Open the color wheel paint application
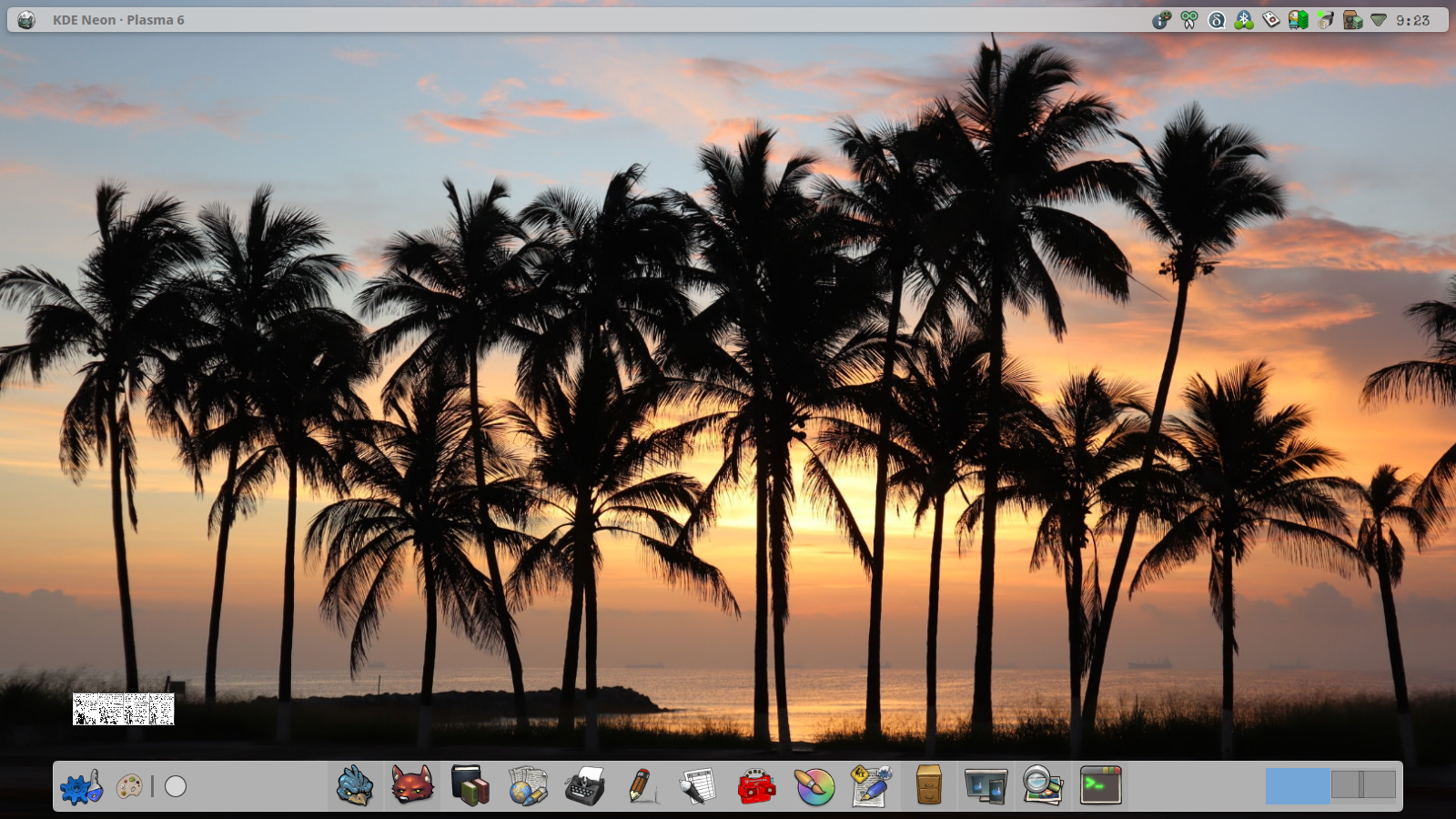1456x819 pixels. click(814, 786)
